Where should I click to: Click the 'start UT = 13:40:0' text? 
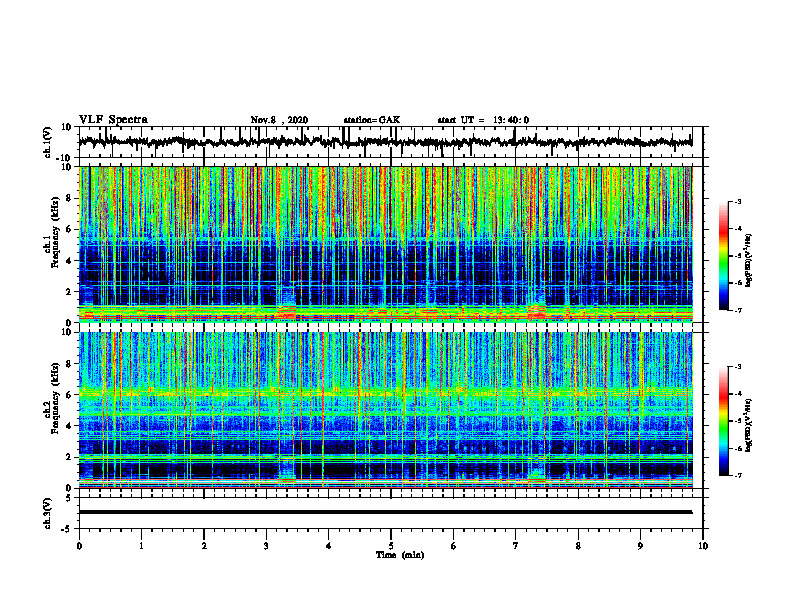coord(483,120)
